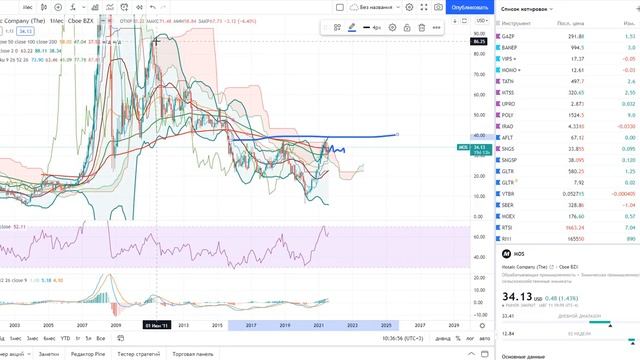The width and height of the screenshot is (640, 360).
Task: Select VTBR in the watchlist
Action: 568,194
